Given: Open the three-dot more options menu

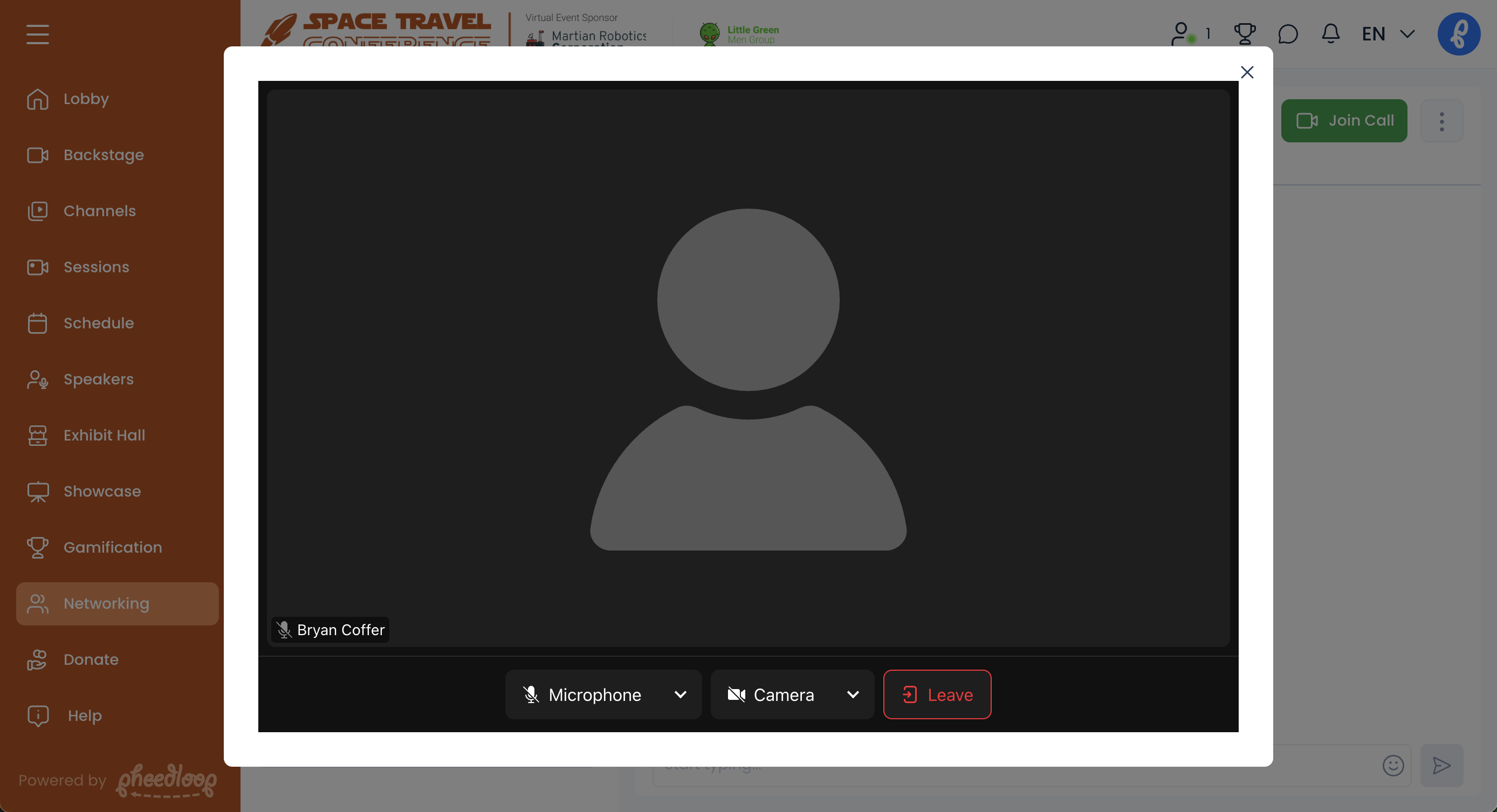Looking at the screenshot, I should pyautogui.click(x=1441, y=121).
